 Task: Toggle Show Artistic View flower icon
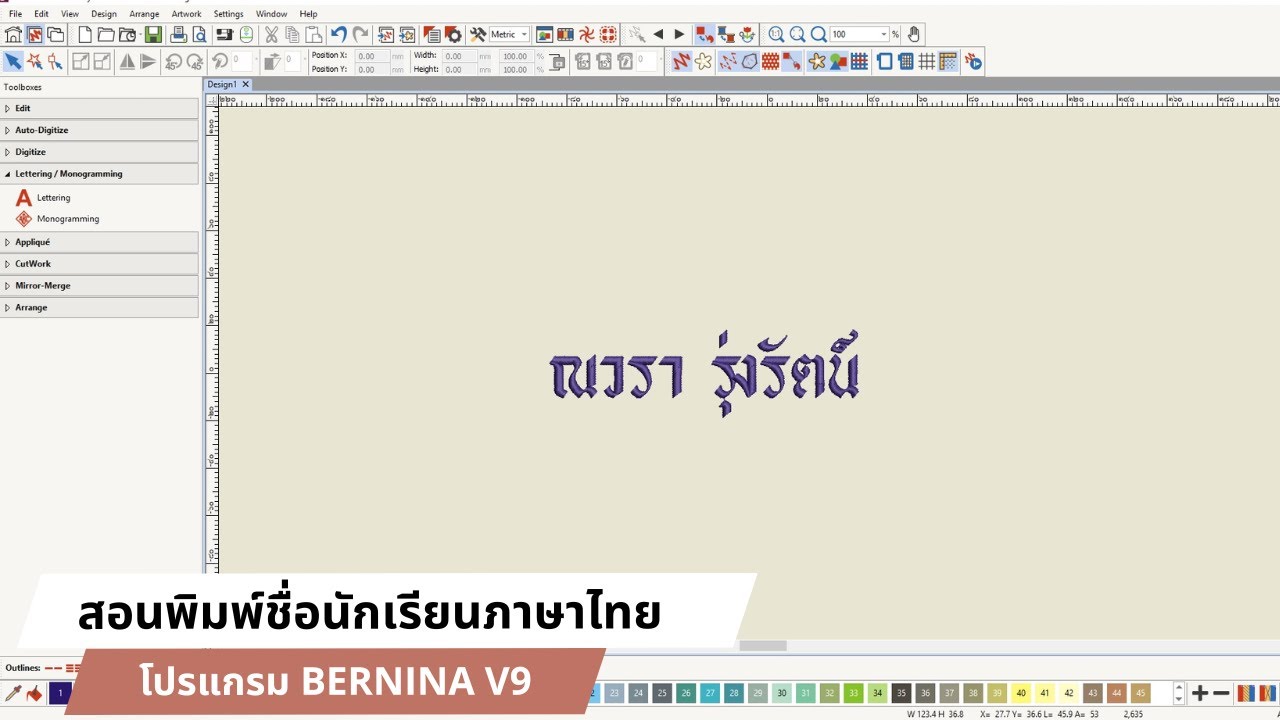coord(703,61)
